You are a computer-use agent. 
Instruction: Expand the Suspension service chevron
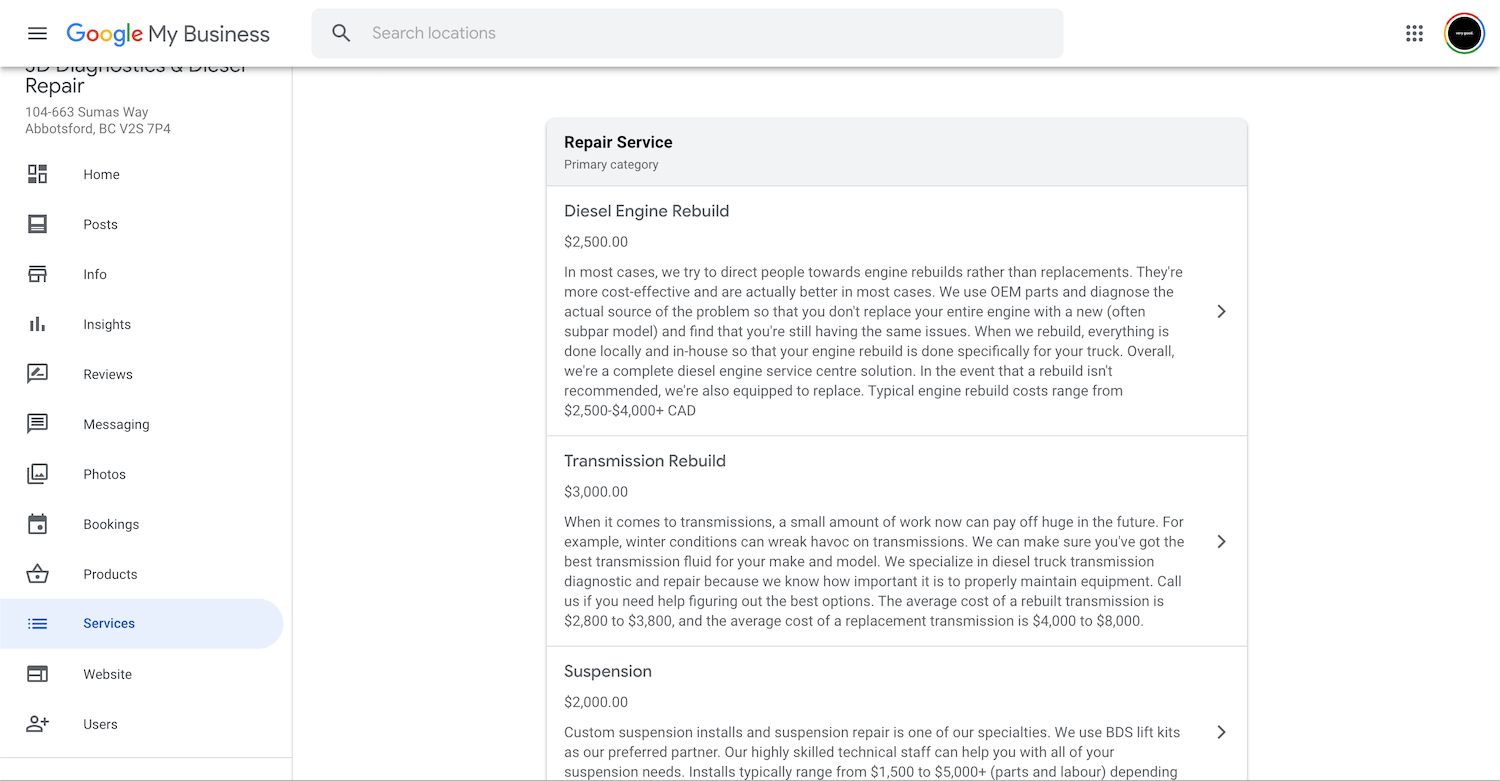(x=1221, y=732)
